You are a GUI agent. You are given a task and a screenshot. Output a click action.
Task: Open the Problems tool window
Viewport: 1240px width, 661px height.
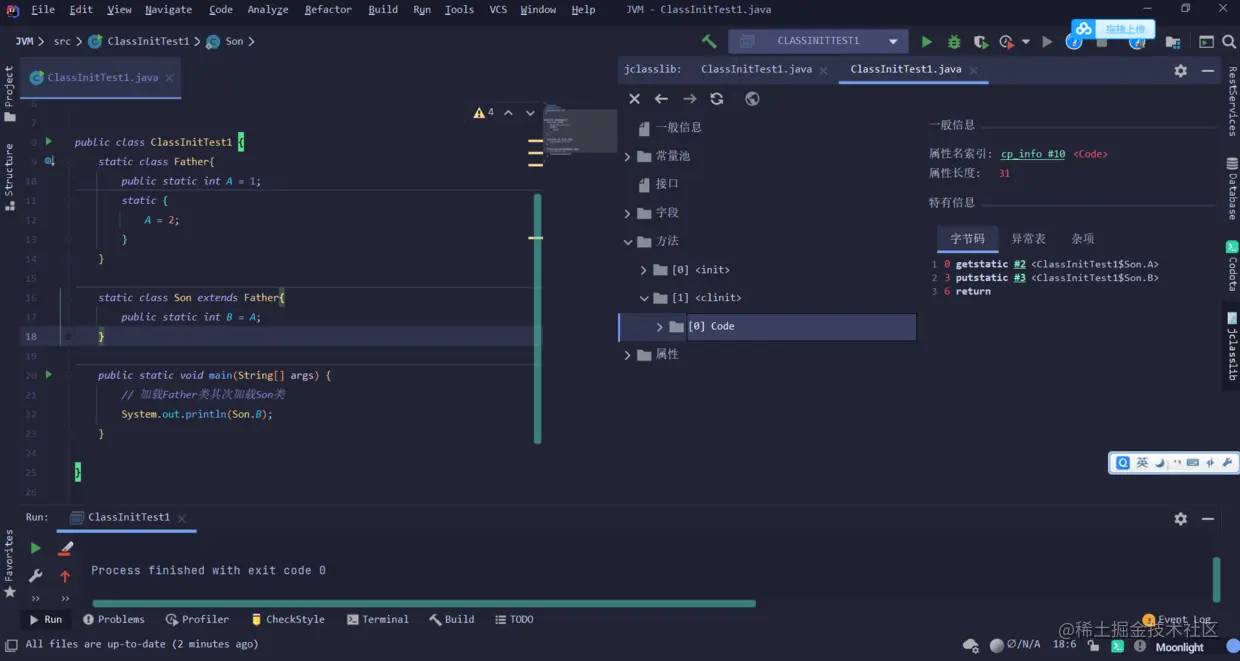click(x=114, y=620)
